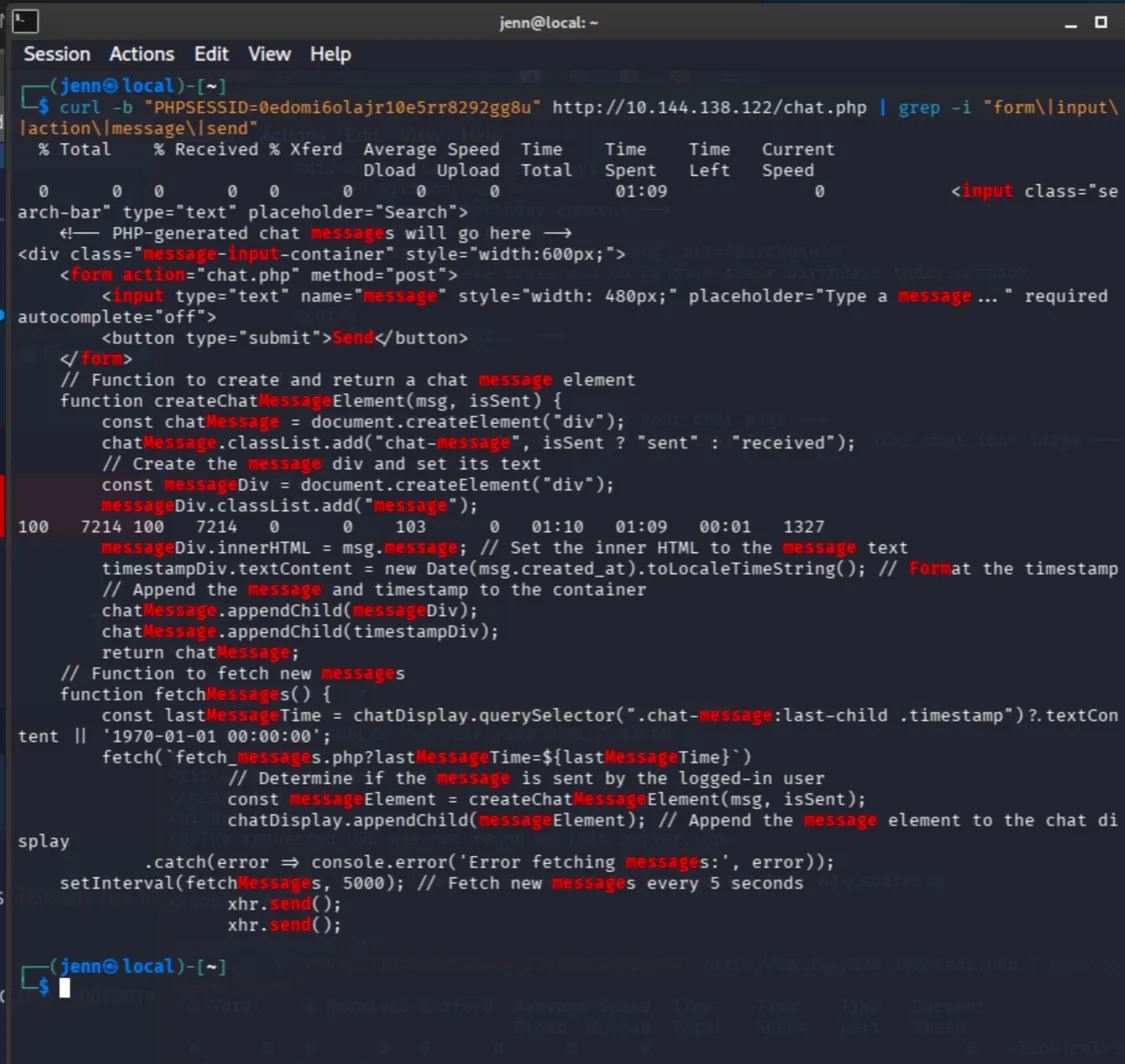Click the 'Determine if the message is sent' comment
This screenshot has height=1064, width=1125.
point(526,778)
